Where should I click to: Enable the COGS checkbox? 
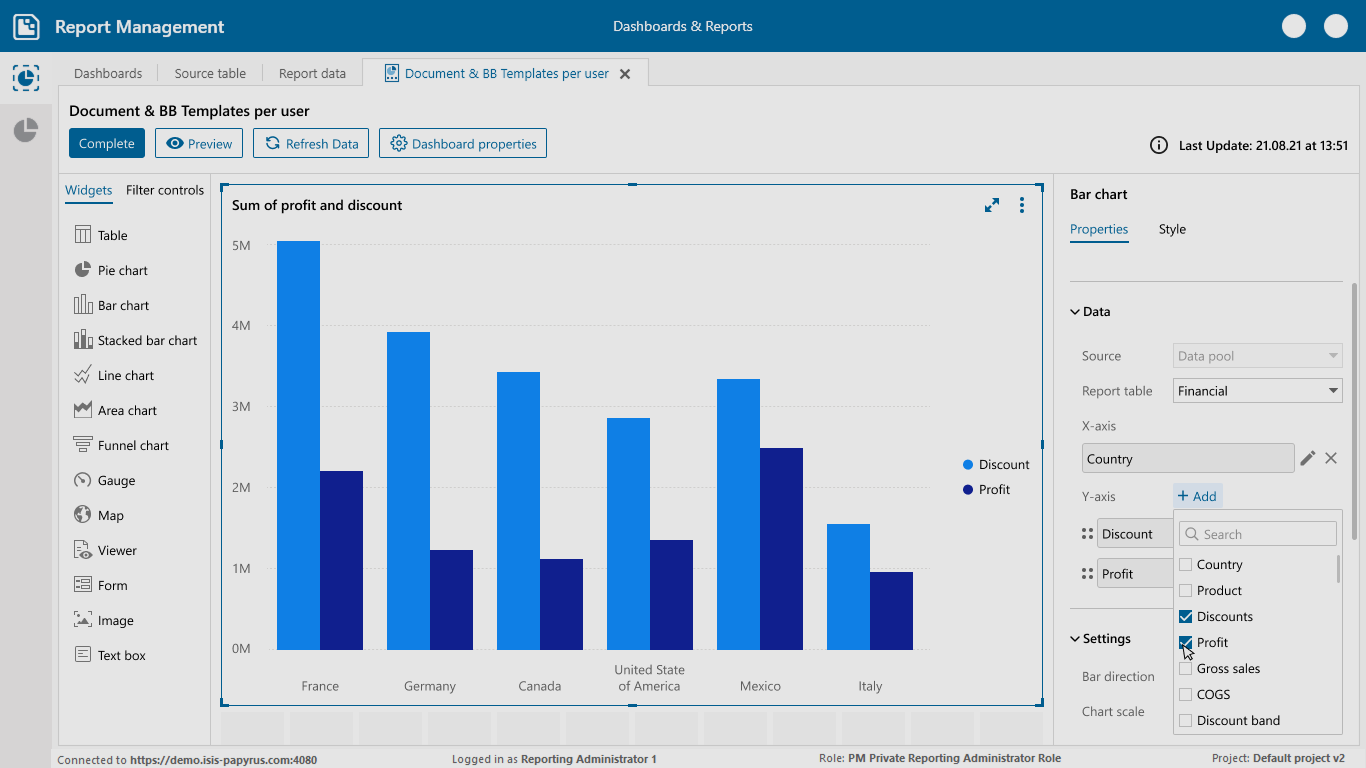(1186, 694)
